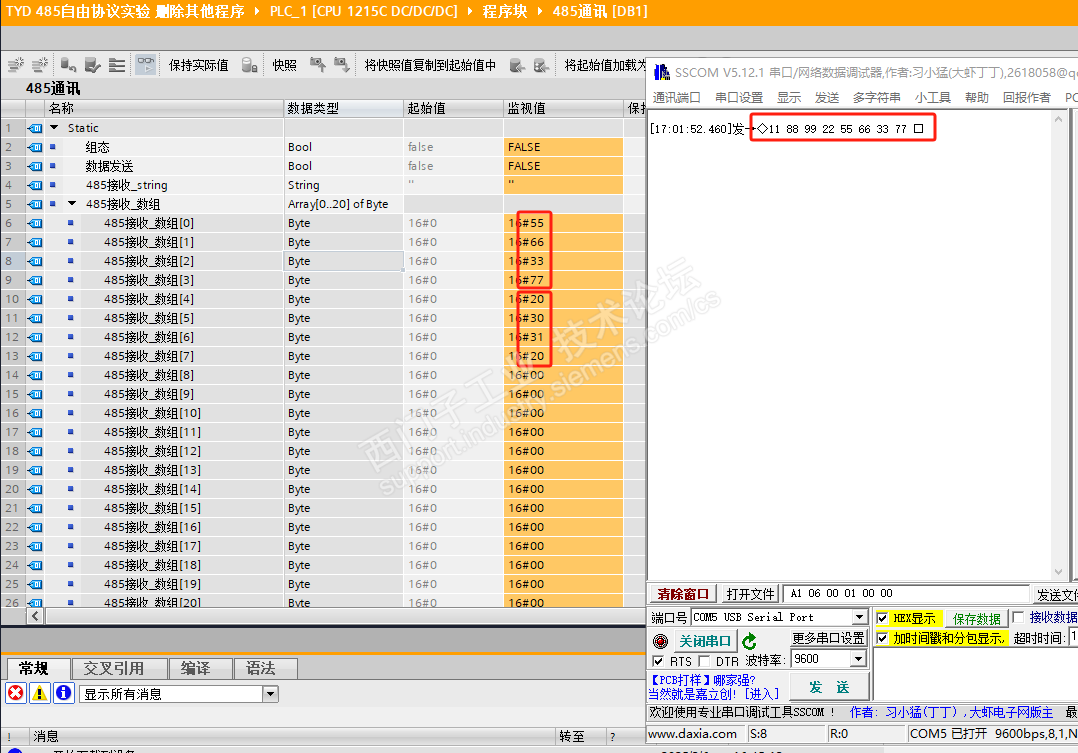Click the reset start values icon
1078x753 pixels.
point(68,65)
